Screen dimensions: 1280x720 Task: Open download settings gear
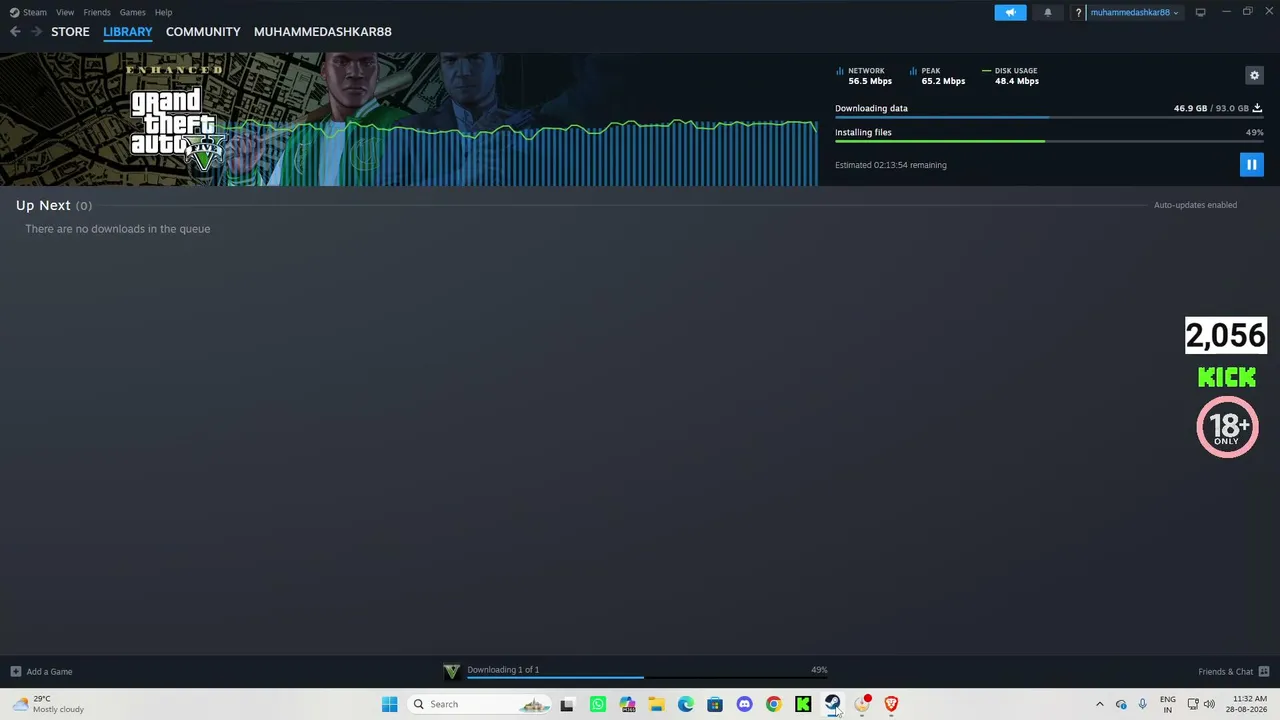(1254, 75)
